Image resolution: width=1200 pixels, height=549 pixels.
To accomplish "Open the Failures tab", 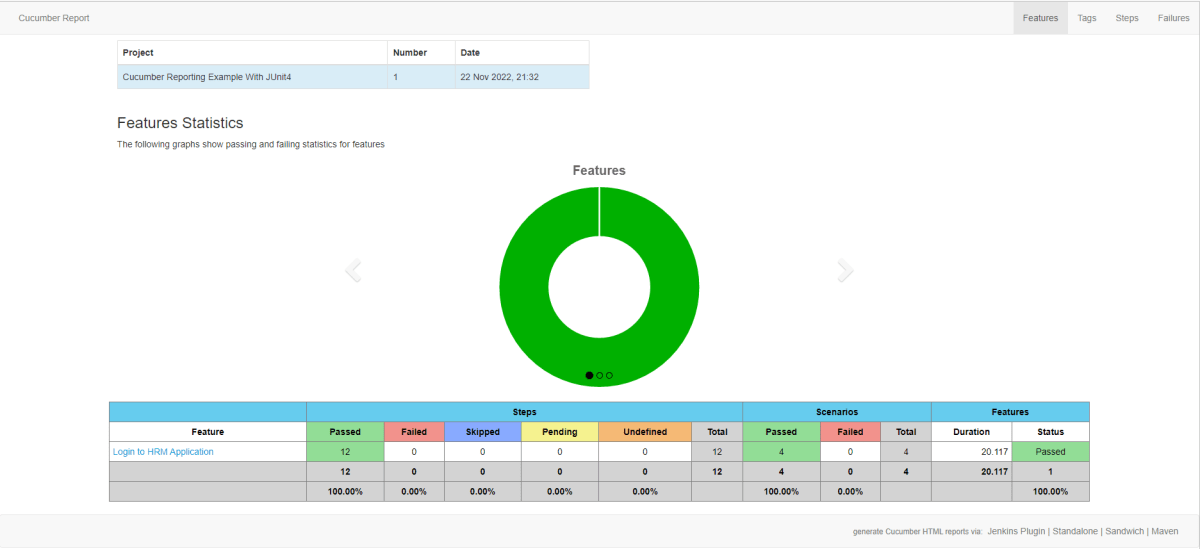I will 1173,18.
